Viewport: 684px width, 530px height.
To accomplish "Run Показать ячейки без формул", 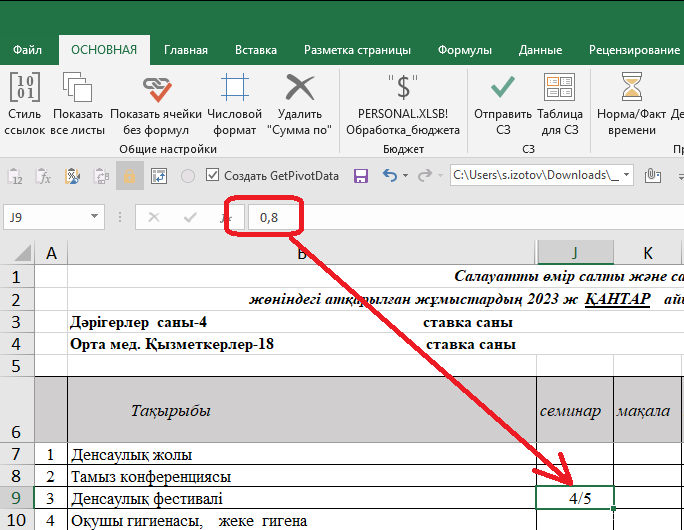I will (x=156, y=104).
